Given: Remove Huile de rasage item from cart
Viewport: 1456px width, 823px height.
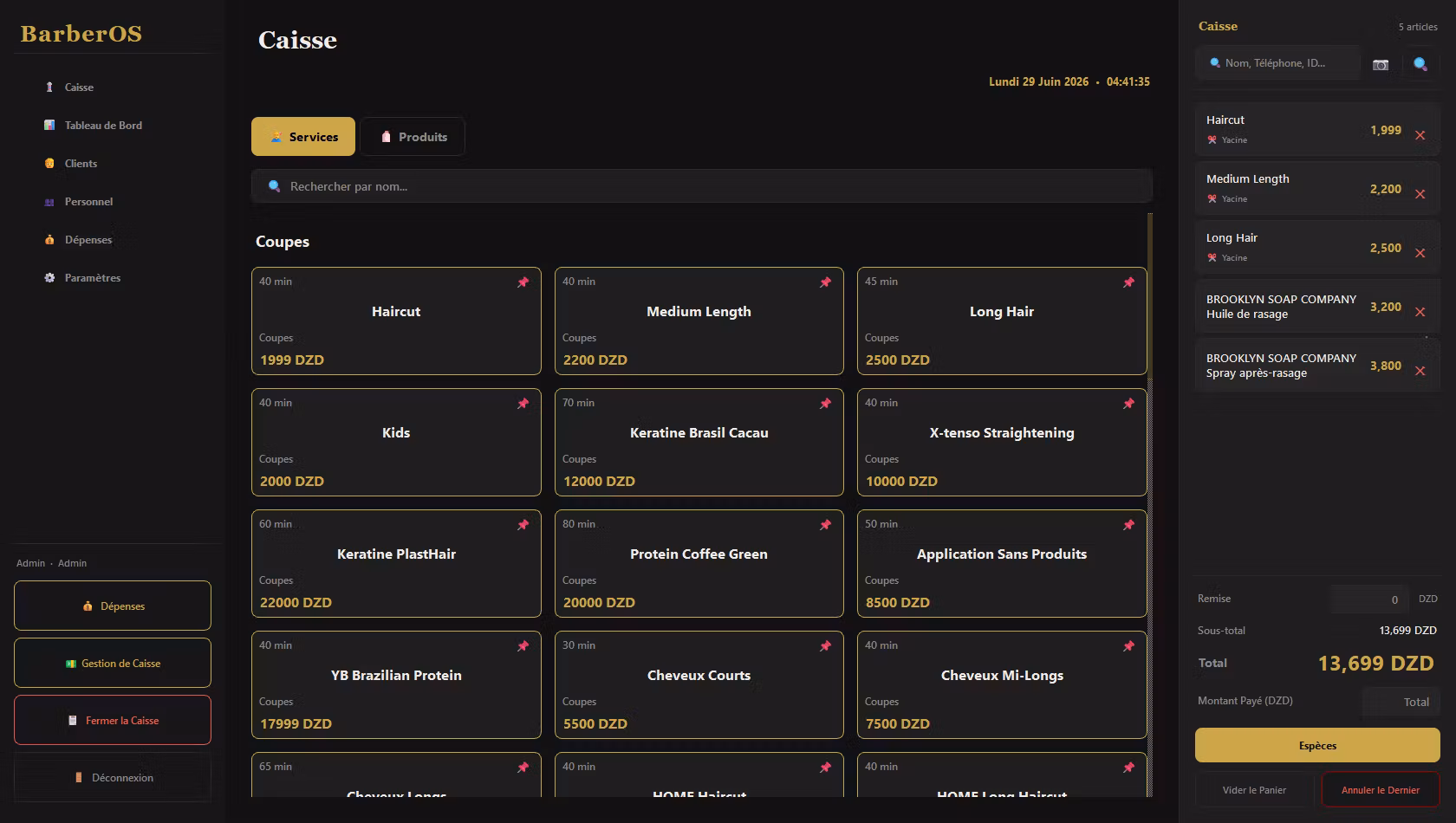Looking at the screenshot, I should point(1420,312).
